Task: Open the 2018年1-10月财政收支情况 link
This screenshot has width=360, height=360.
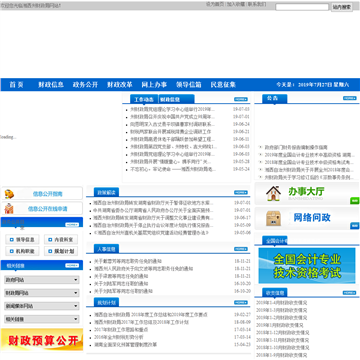Action: [283, 348]
